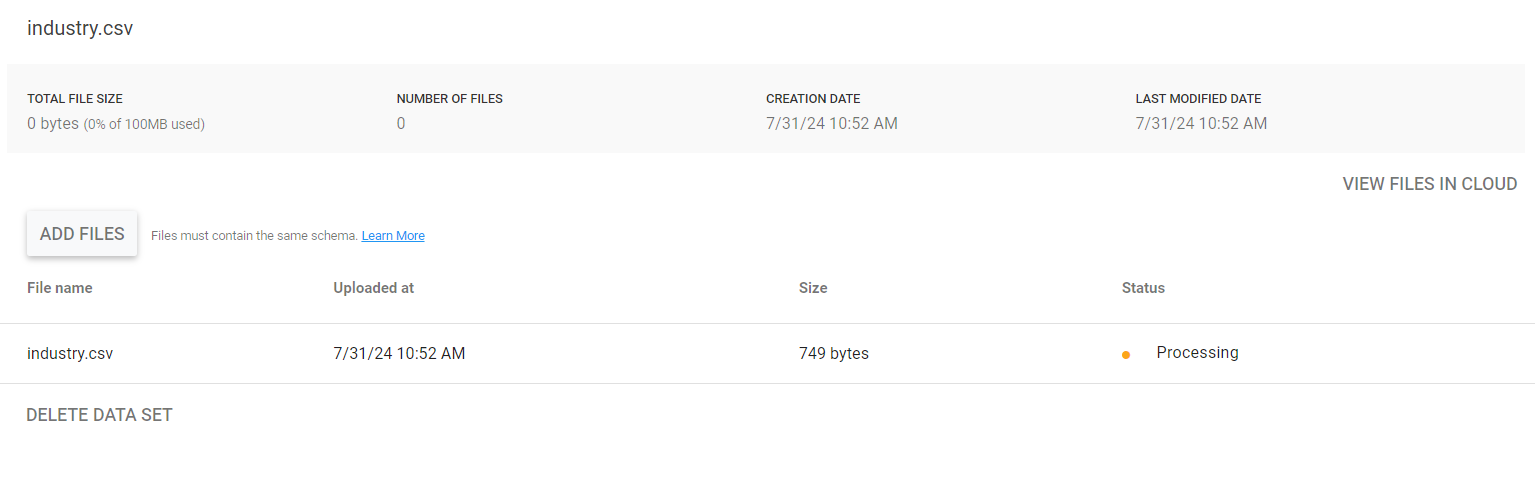Click the File name column header
1540x487 pixels.
coord(60,288)
